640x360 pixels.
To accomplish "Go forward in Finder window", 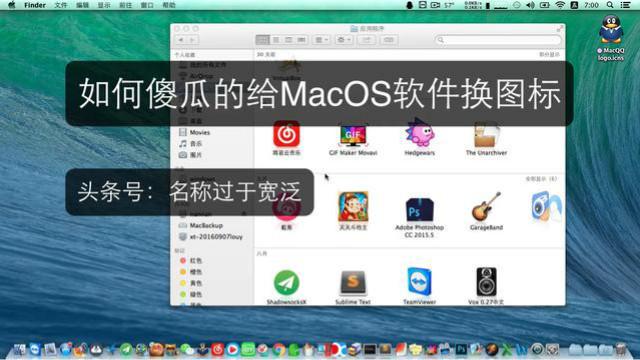I will (x=192, y=40).
